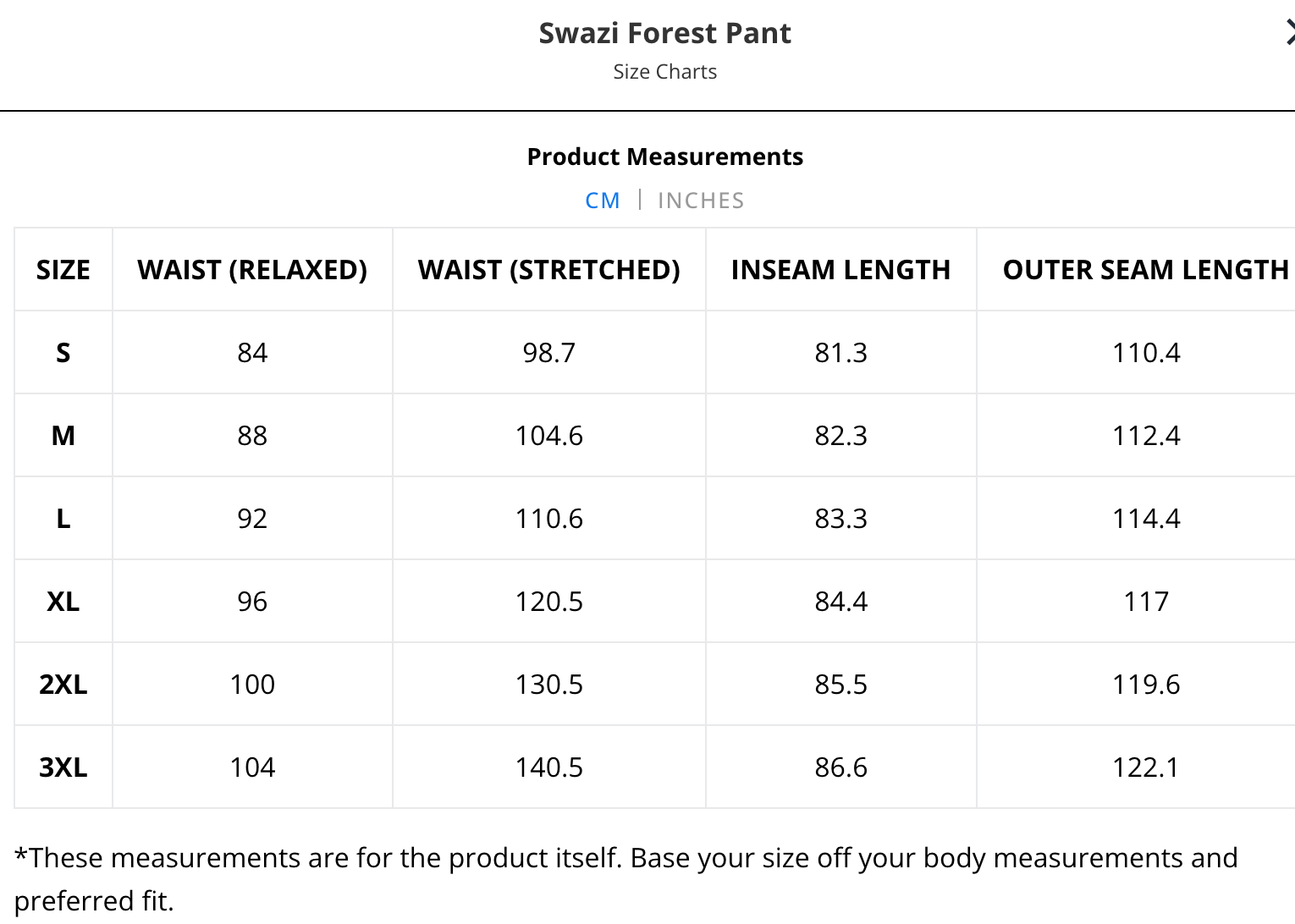The image size is (1295, 924).
Task: Click the INSEAM LENGTH column header
Action: (840, 270)
